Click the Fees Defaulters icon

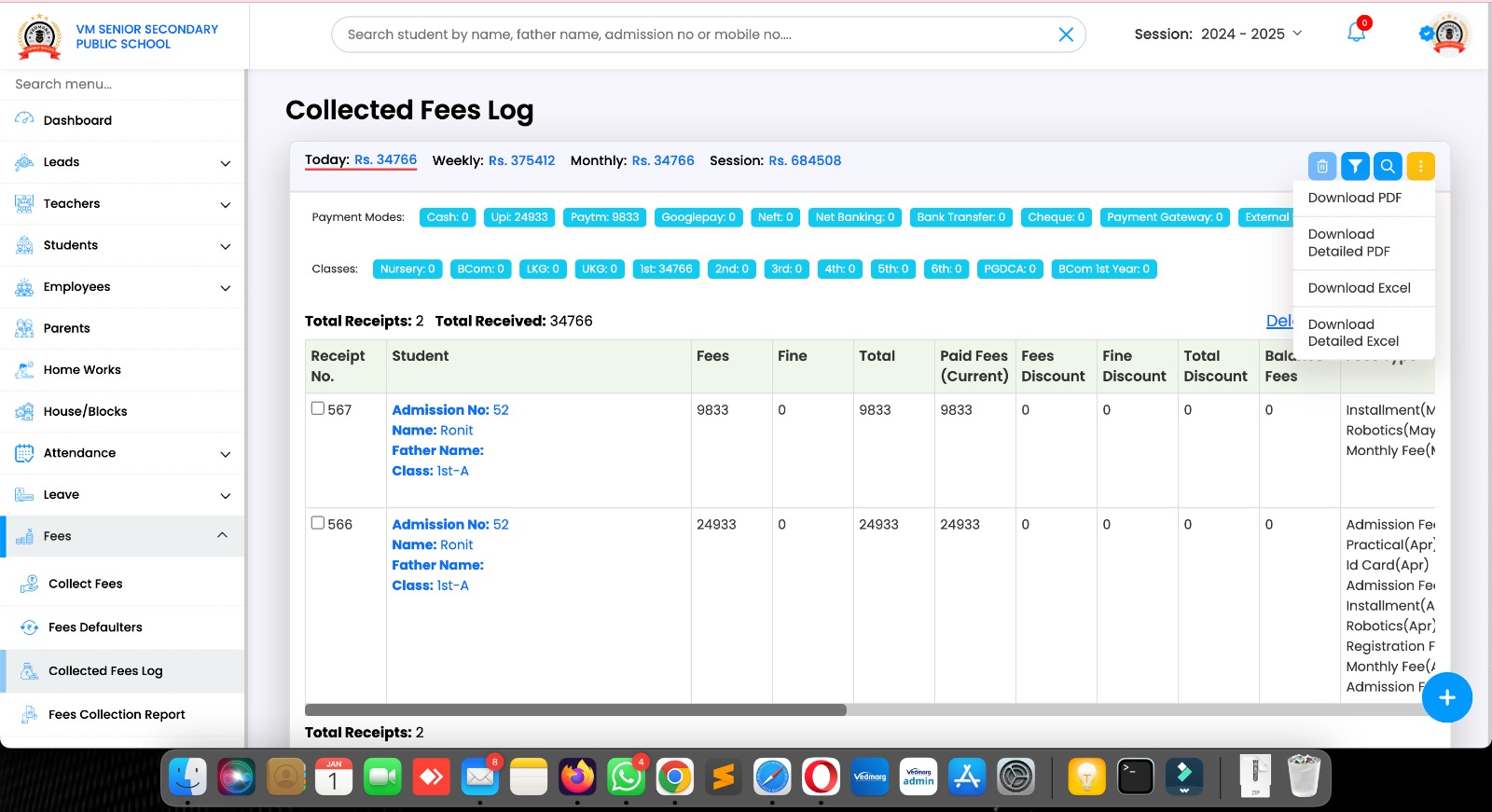30,627
